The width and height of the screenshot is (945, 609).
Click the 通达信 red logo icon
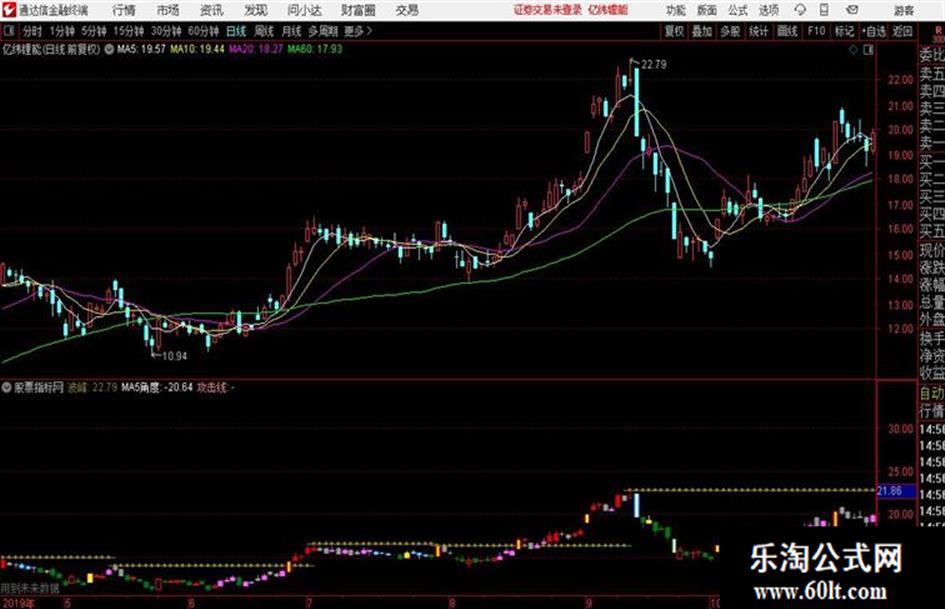pos(8,10)
